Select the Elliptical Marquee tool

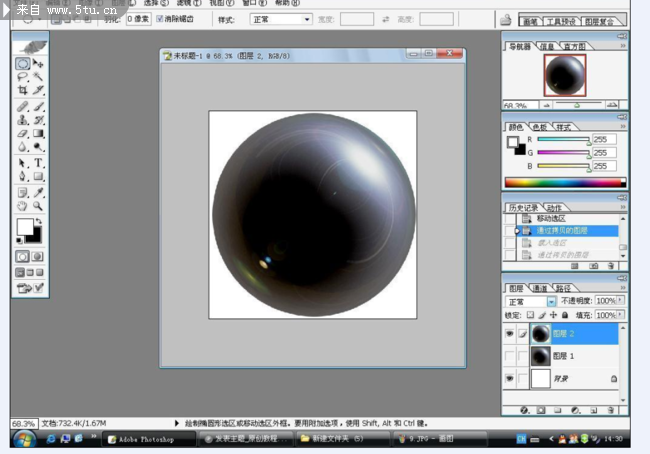22,63
